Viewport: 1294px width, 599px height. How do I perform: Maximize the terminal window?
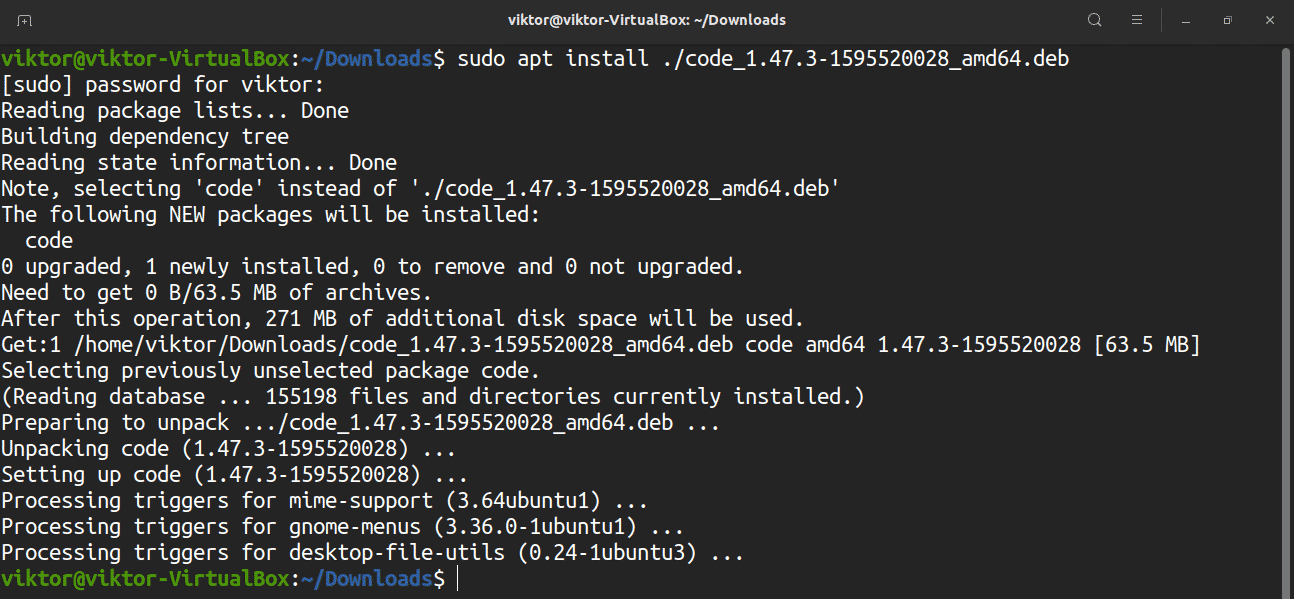tap(1227, 20)
